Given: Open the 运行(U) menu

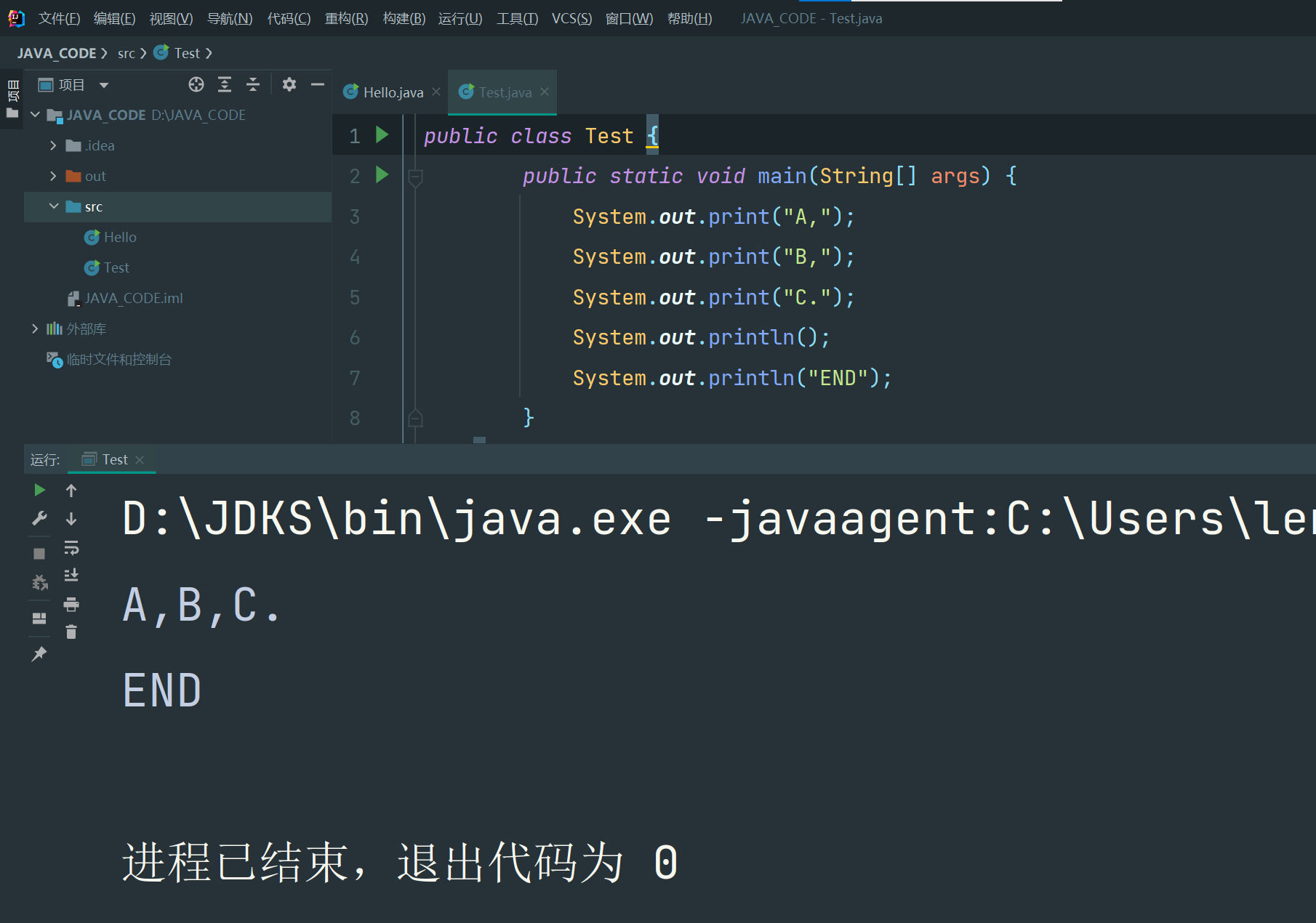Looking at the screenshot, I should [460, 18].
